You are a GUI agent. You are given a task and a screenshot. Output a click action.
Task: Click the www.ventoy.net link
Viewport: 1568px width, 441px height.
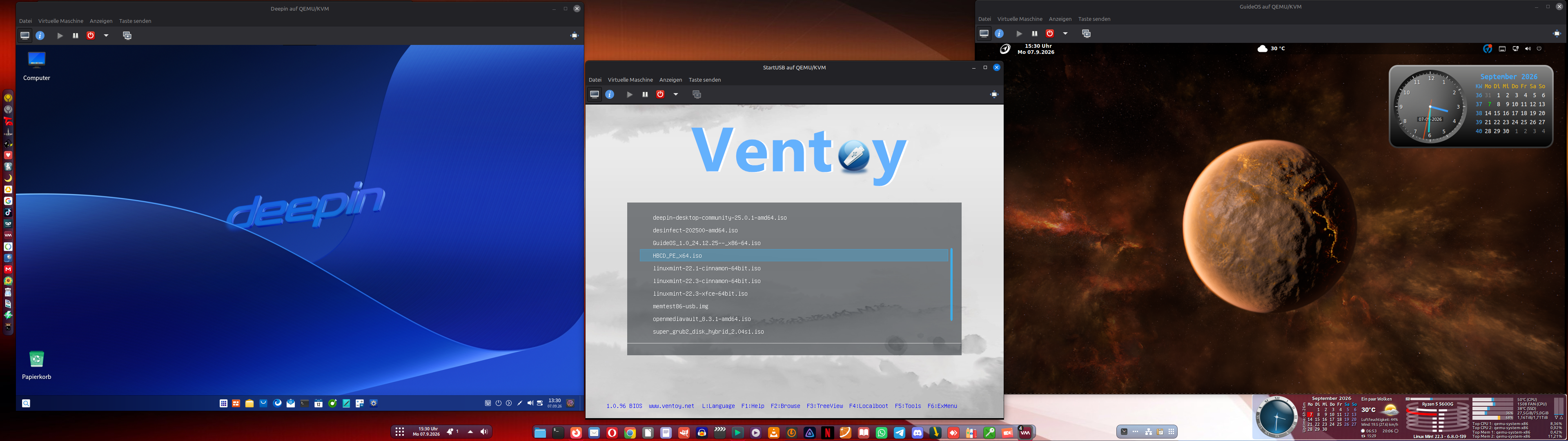[671, 406]
